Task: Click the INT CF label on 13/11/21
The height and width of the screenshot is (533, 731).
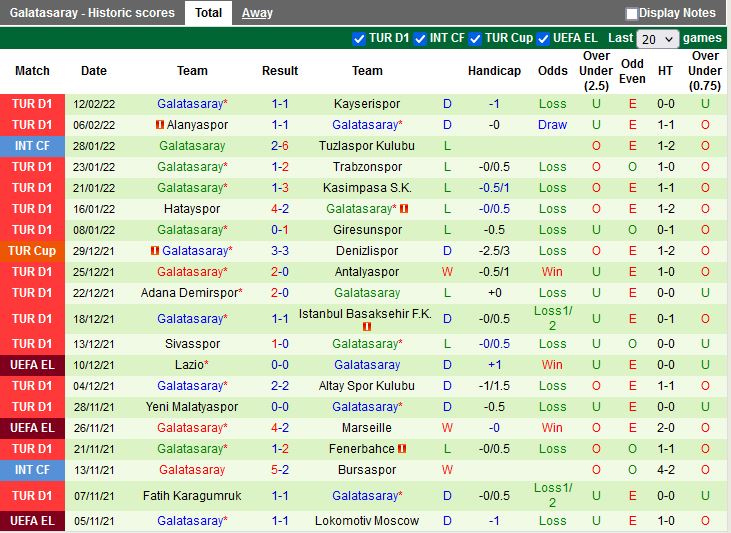Action: 32,470
